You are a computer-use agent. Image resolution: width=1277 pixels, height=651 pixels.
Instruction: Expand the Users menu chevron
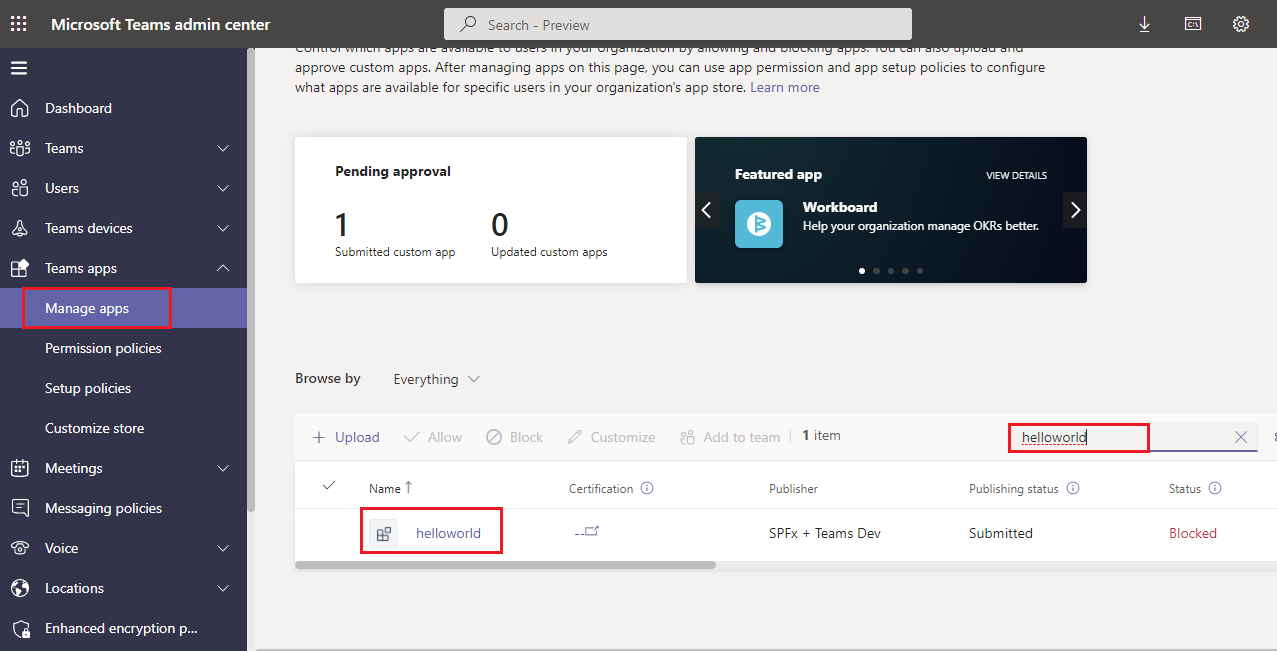pos(223,188)
